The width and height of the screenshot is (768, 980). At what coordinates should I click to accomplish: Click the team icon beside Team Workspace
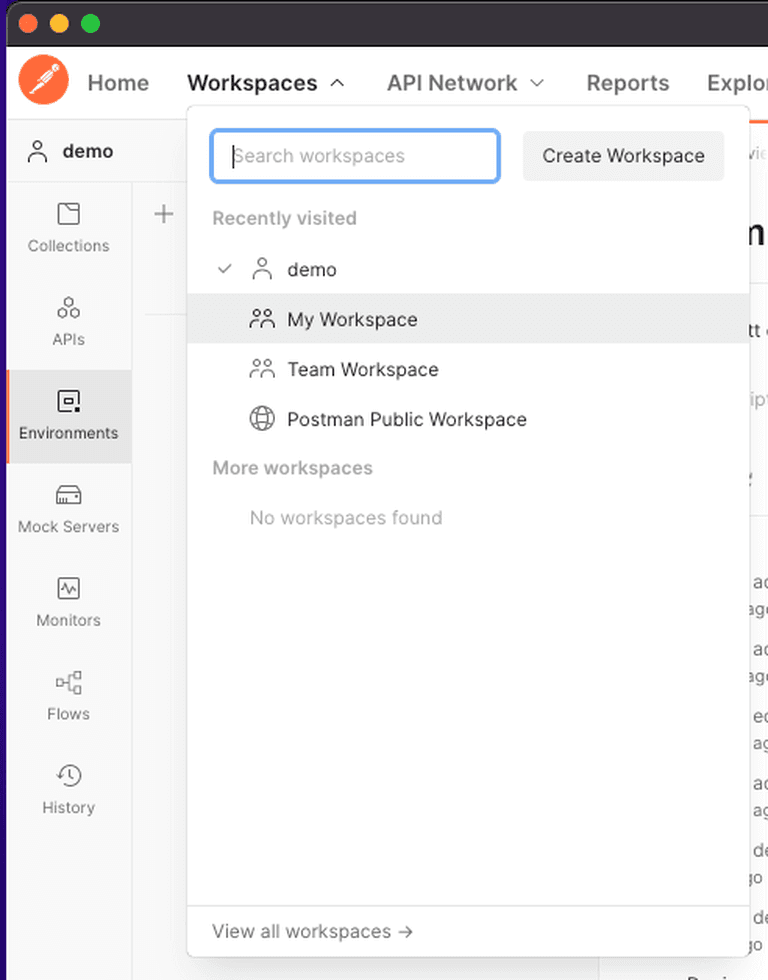(262, 369)
